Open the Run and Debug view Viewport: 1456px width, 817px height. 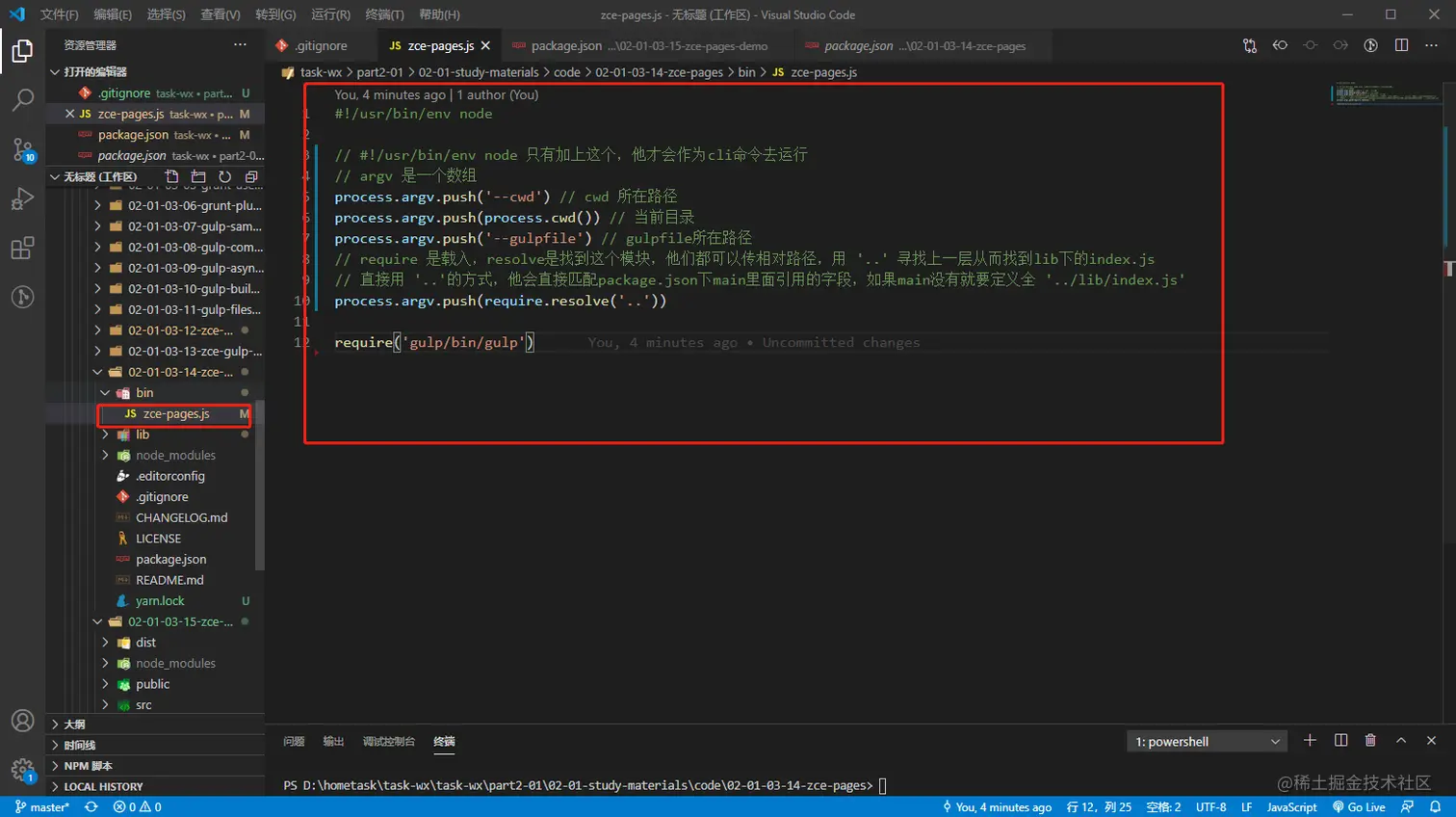click(x=22, y=198)
